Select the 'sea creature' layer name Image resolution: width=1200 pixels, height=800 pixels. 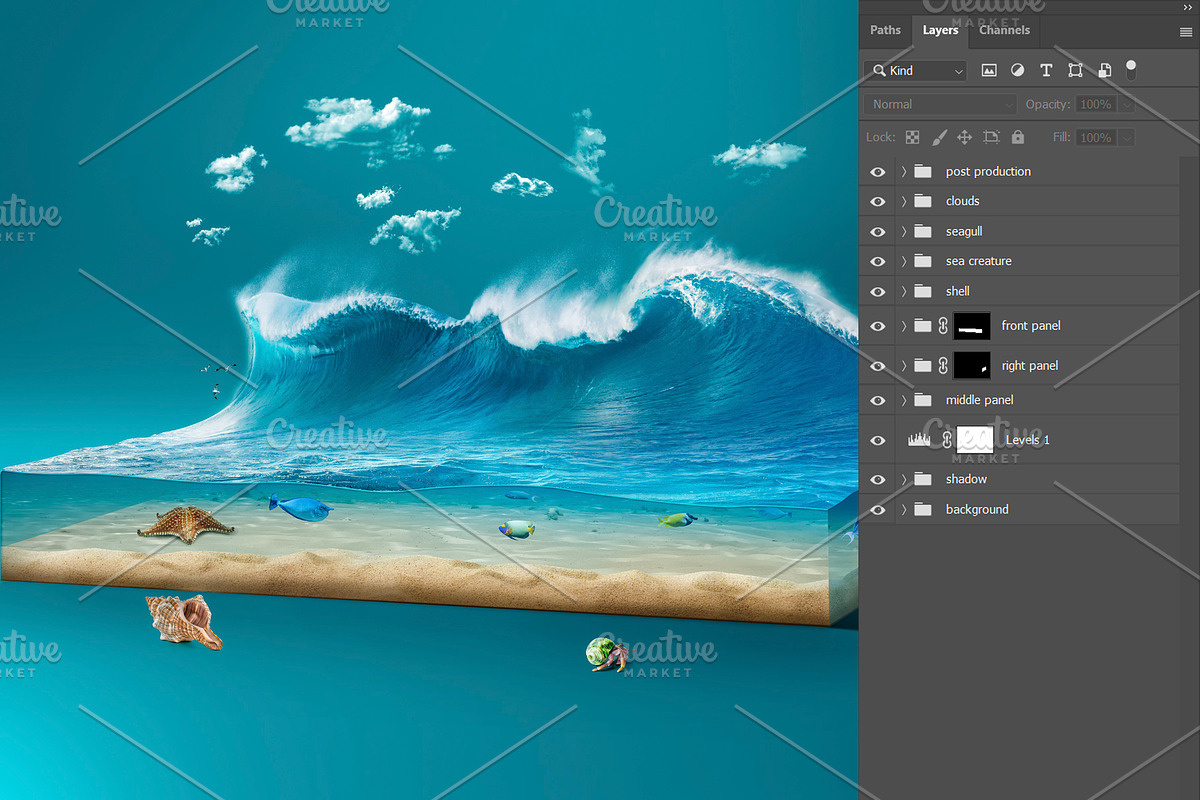[979, 261]
